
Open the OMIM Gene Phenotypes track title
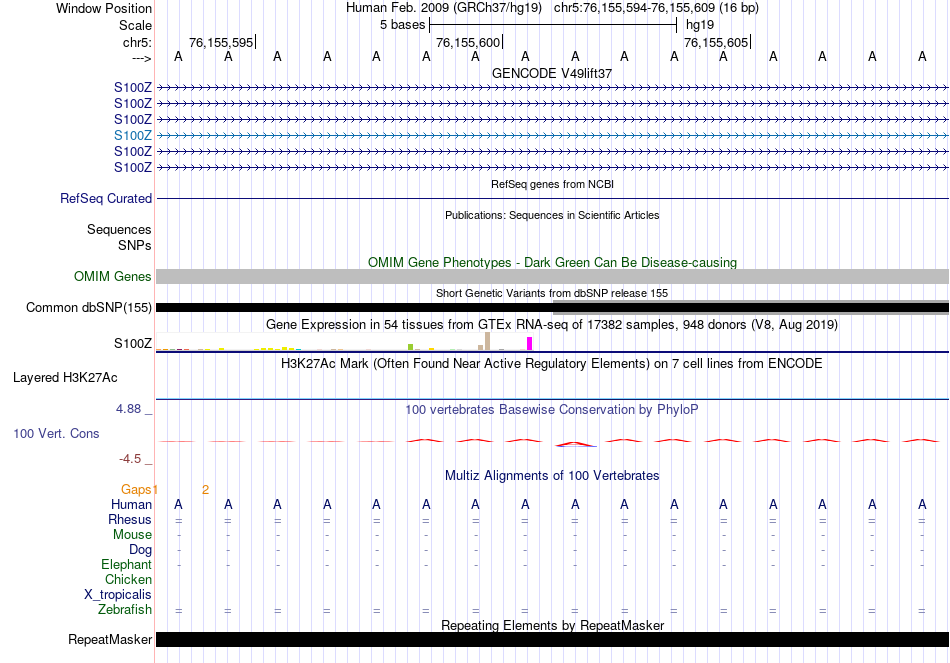point(552,262)
